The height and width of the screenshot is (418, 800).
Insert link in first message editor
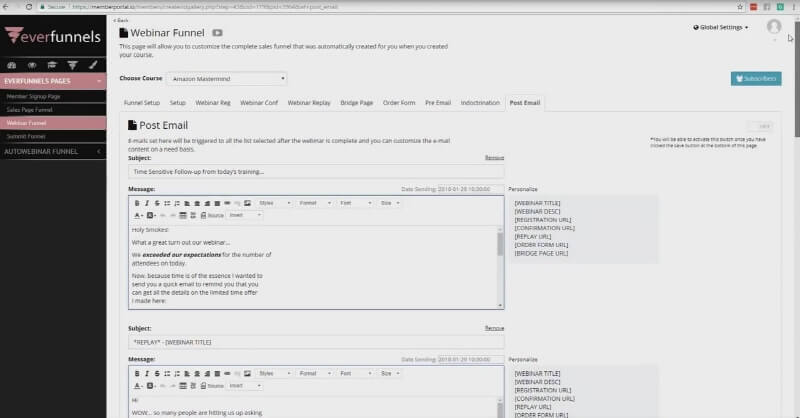click(227, 203)
